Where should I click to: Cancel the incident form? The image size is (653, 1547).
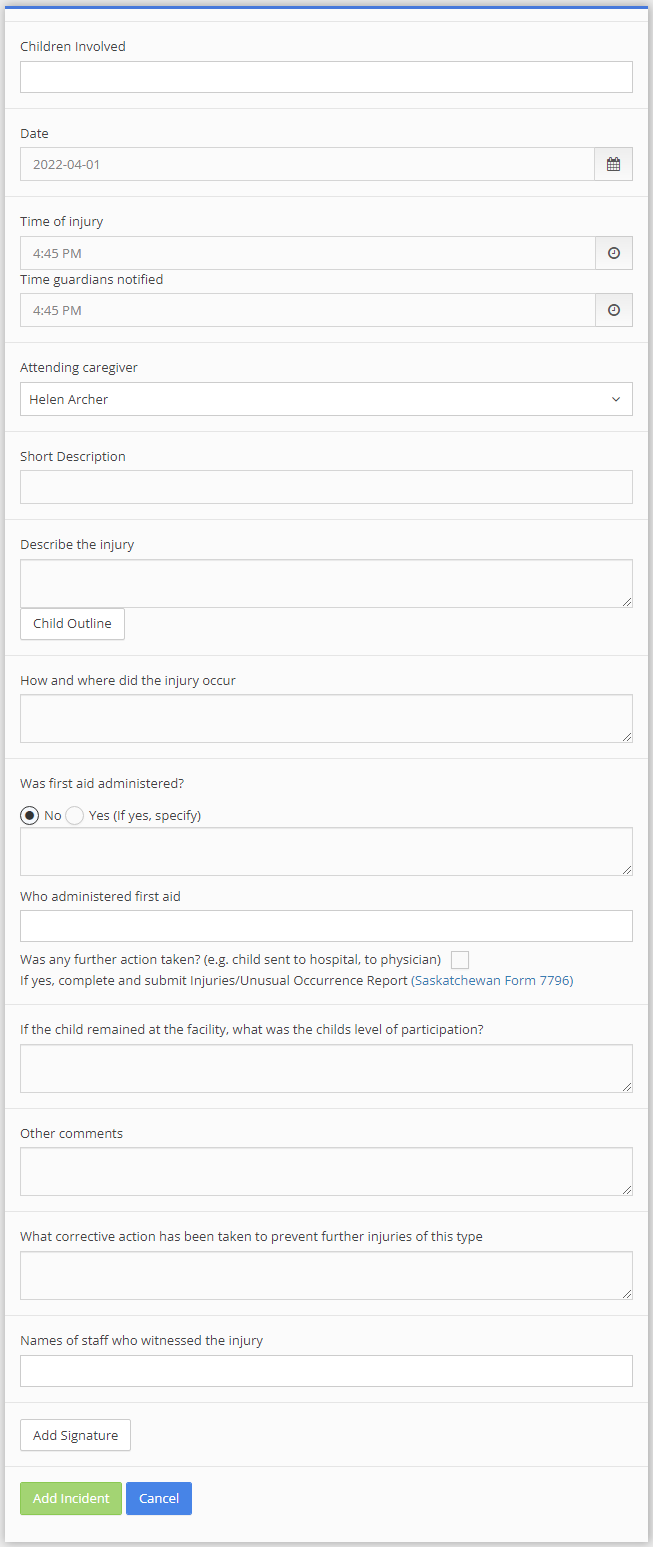coord(159,1498)
